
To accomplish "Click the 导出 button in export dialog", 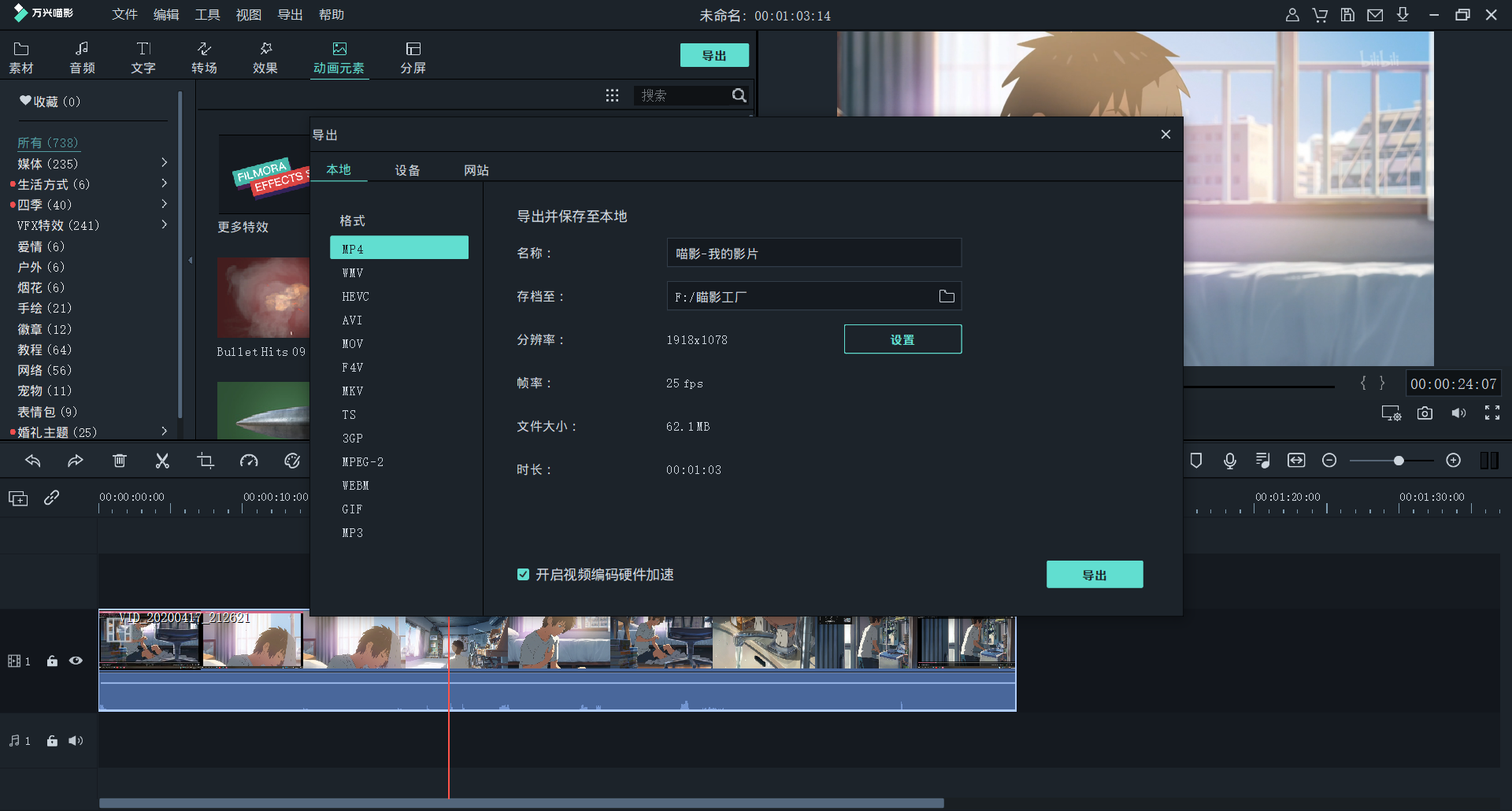I will pyautogui.click(x=1094, y=575).
